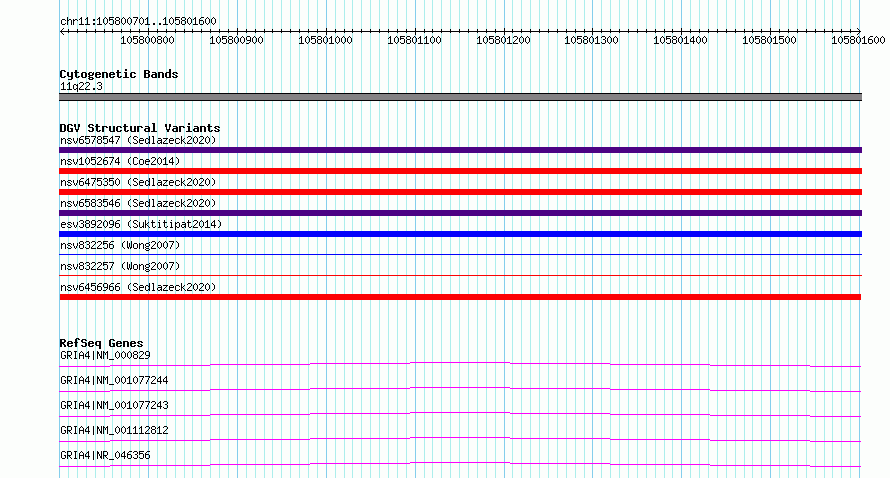The height and width of the screenshot is (478, 890).
Task: Select variant label nsv1052674 (Coe2014)
Action: [120, 161]
